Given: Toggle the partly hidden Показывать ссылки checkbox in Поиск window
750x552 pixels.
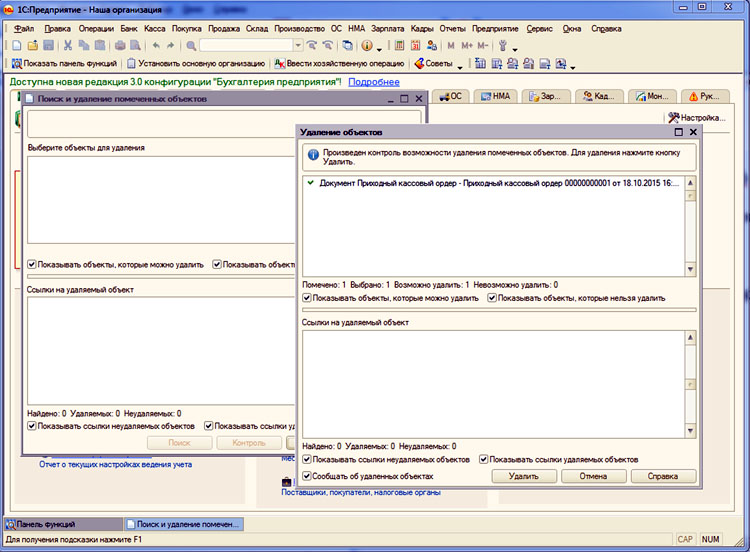Looking at the screenshot, I should pos(209,426).
